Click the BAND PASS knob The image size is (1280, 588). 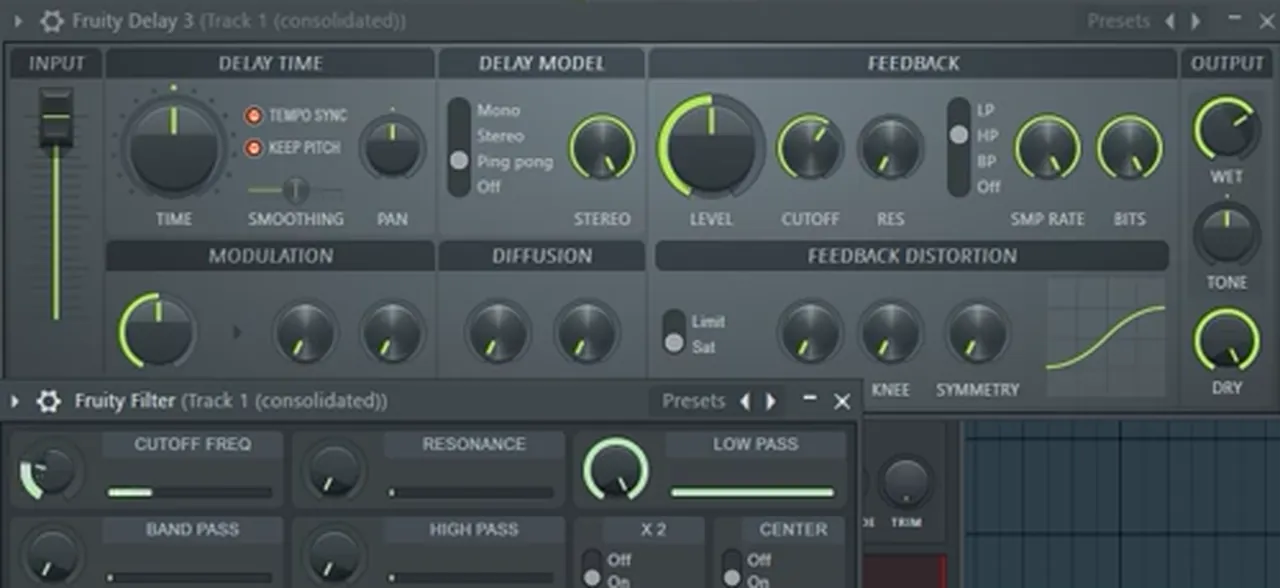52,555
